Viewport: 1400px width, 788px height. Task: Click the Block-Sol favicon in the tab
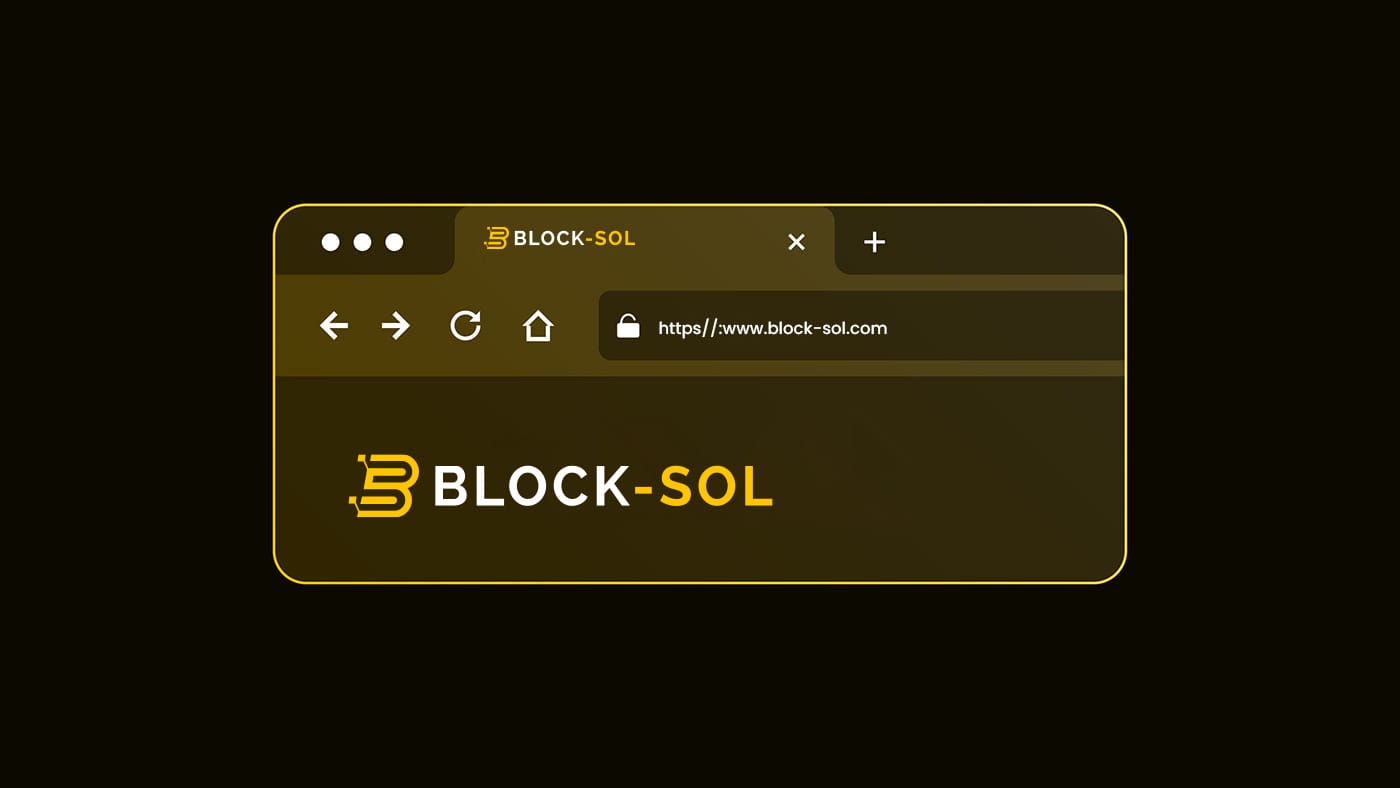496,238
